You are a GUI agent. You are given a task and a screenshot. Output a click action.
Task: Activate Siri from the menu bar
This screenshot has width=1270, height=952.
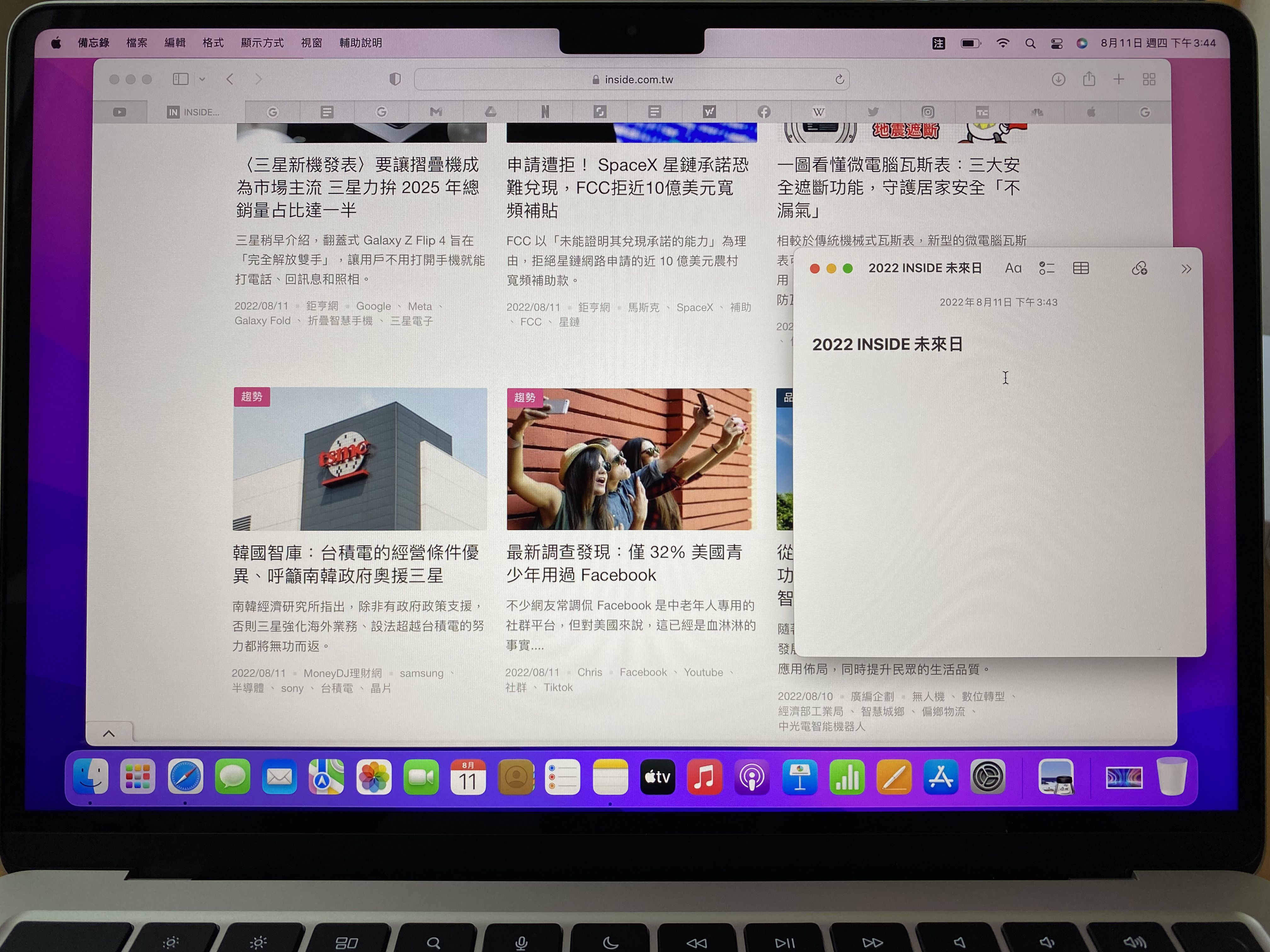coord(1082,44)
